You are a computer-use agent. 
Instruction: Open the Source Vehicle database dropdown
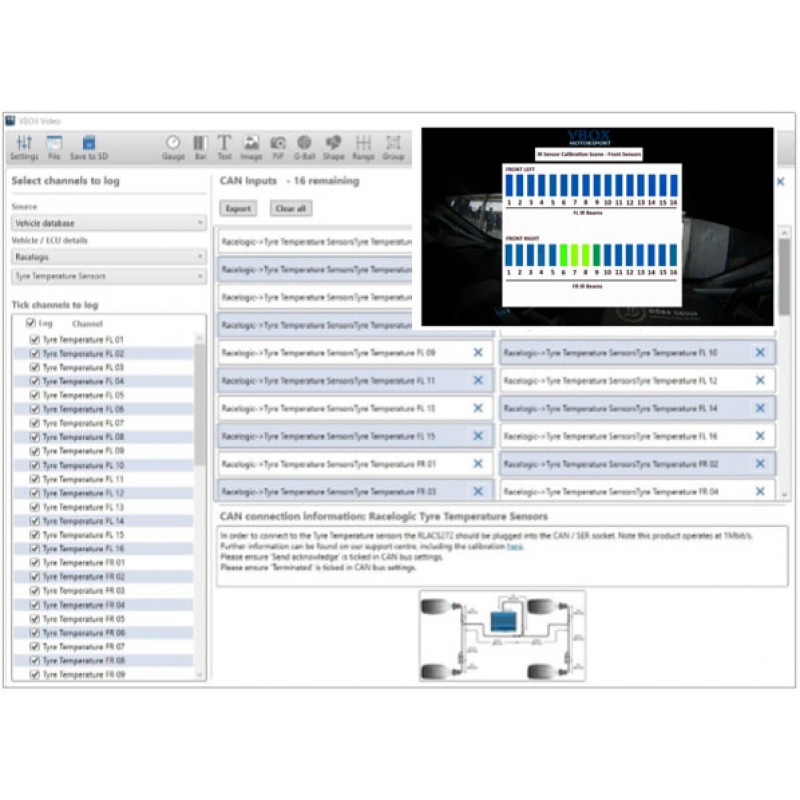pos(109,223)
